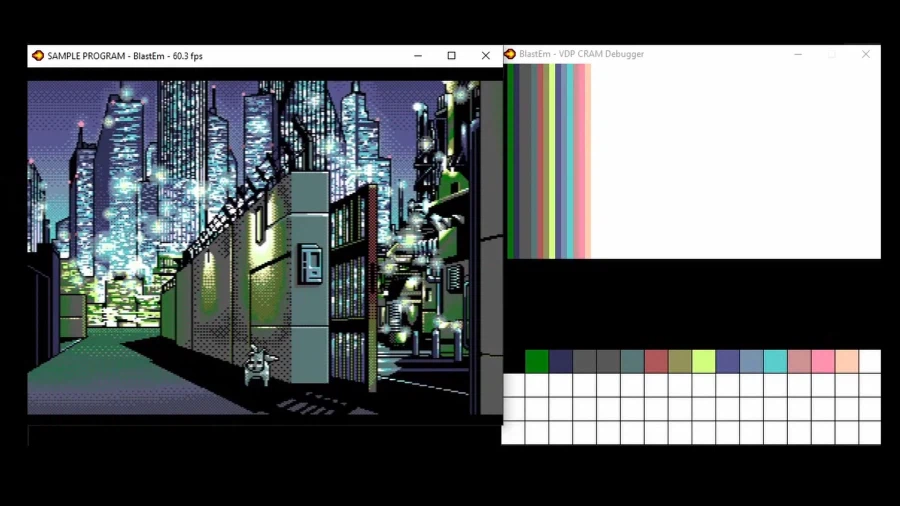Click the BlastEm icon in SAMPLE PROGRAM title bar
This screenshot has height=506, width=900.
click(38, 56)
